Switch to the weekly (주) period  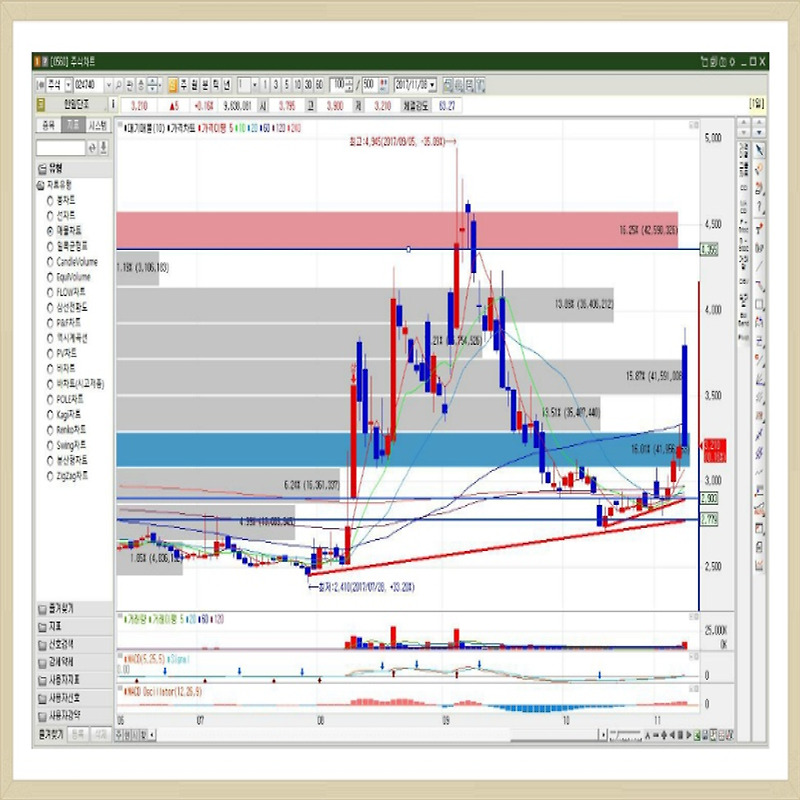(184, 85)
